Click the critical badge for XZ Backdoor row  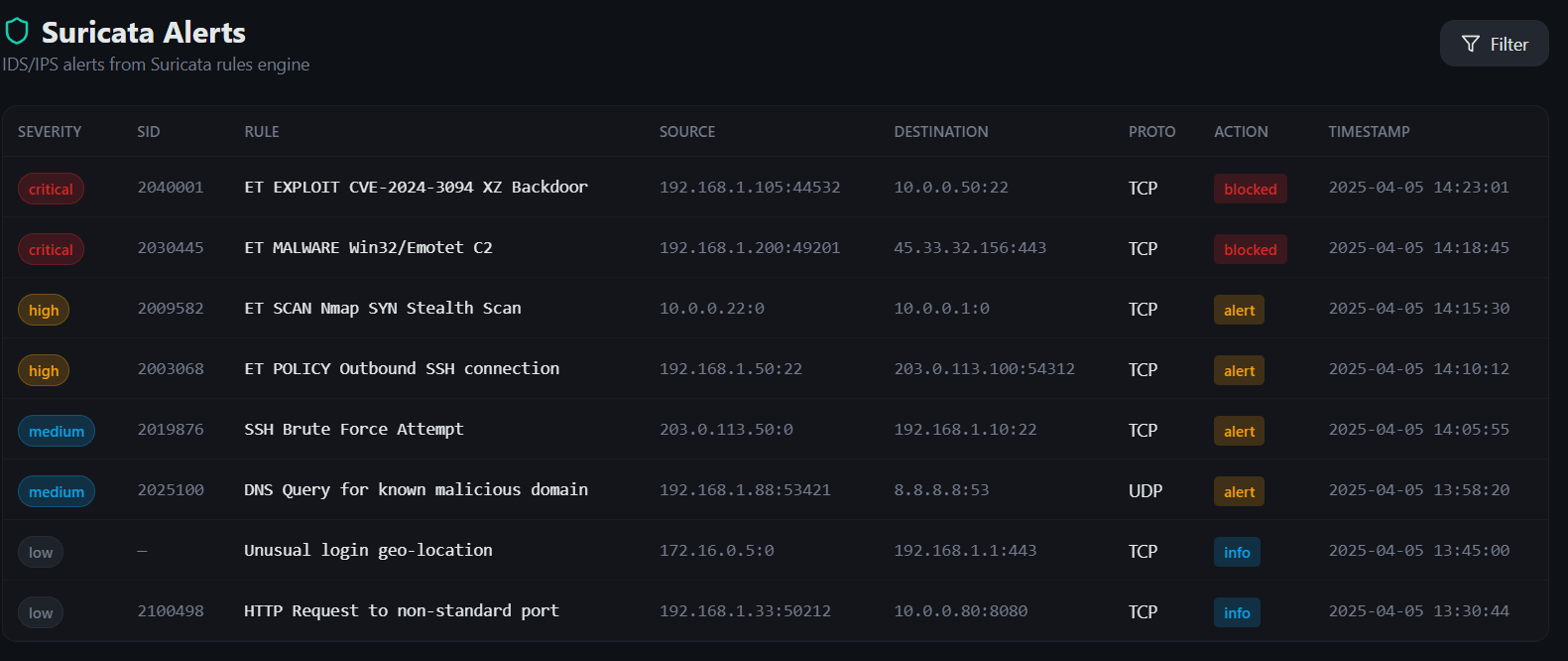(51, 189)
